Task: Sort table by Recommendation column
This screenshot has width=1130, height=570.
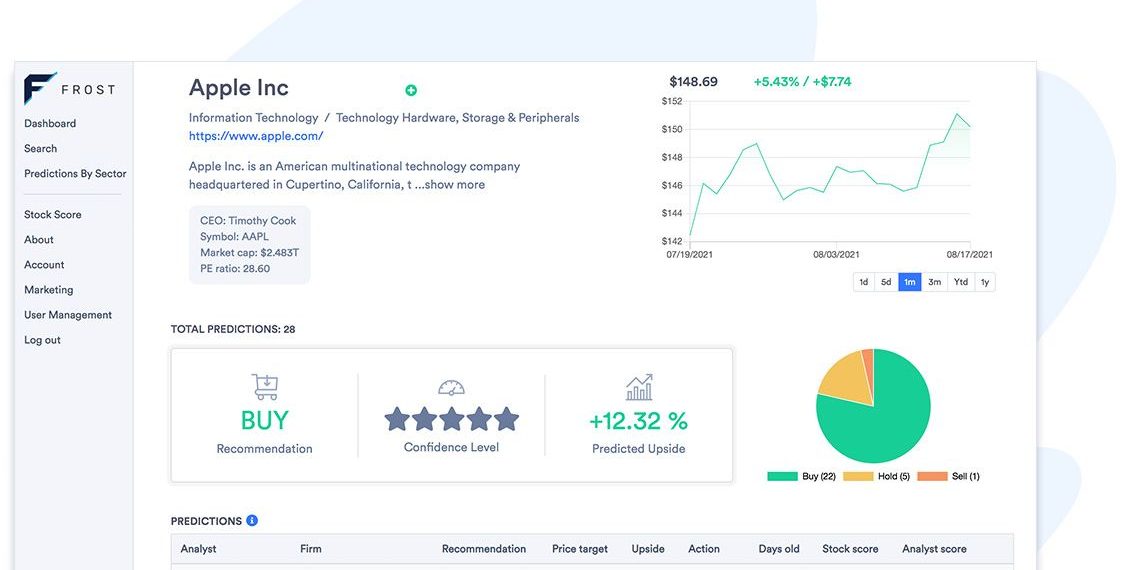Action: (484, 549)
